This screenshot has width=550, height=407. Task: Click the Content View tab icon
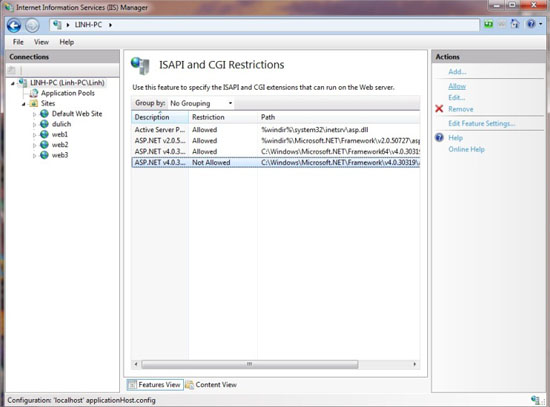(x=189, y=385)
